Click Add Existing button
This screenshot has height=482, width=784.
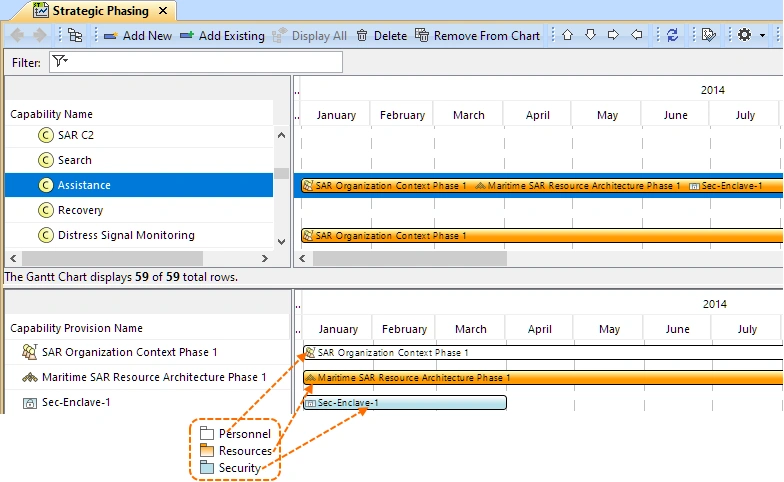click(x=222, y=36)
